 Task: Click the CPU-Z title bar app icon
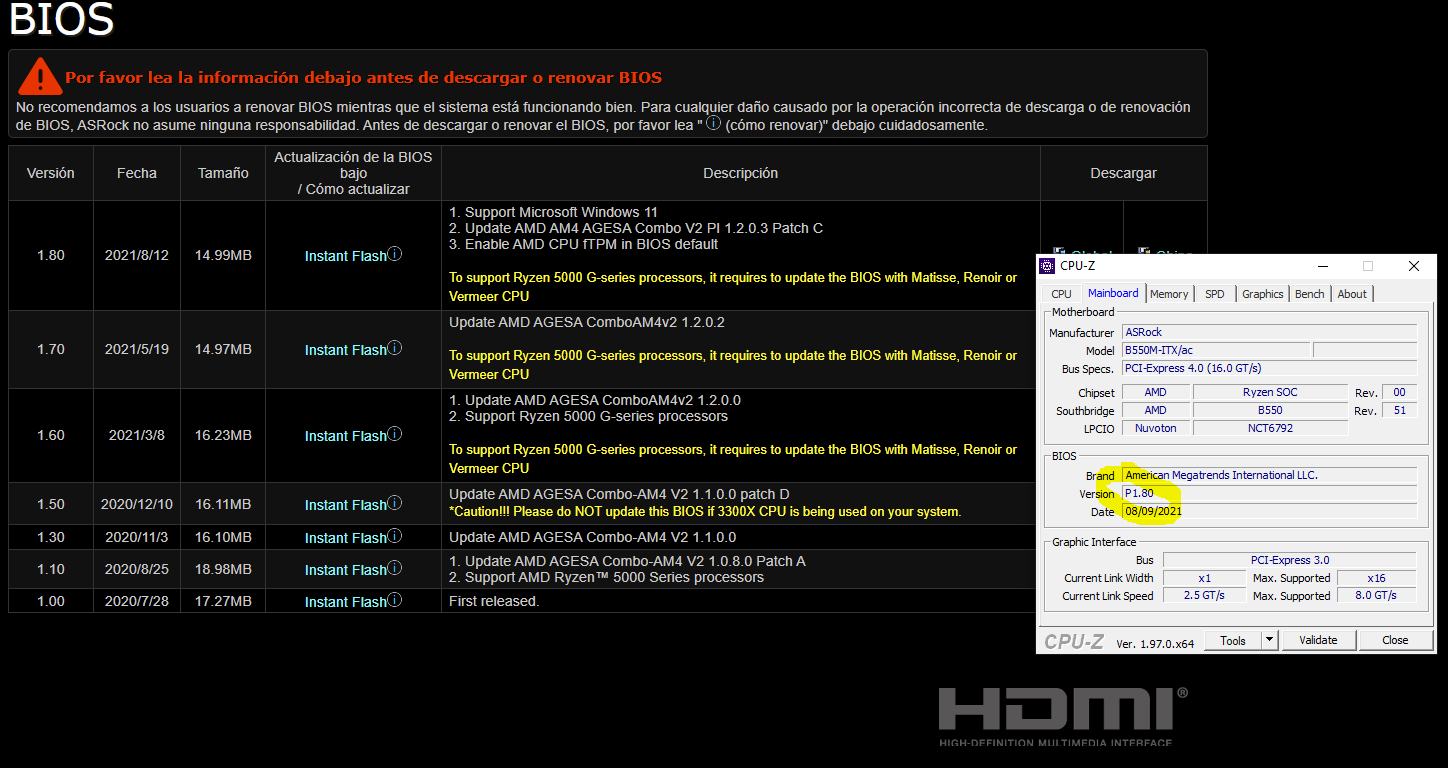[x=1047, y=266]
